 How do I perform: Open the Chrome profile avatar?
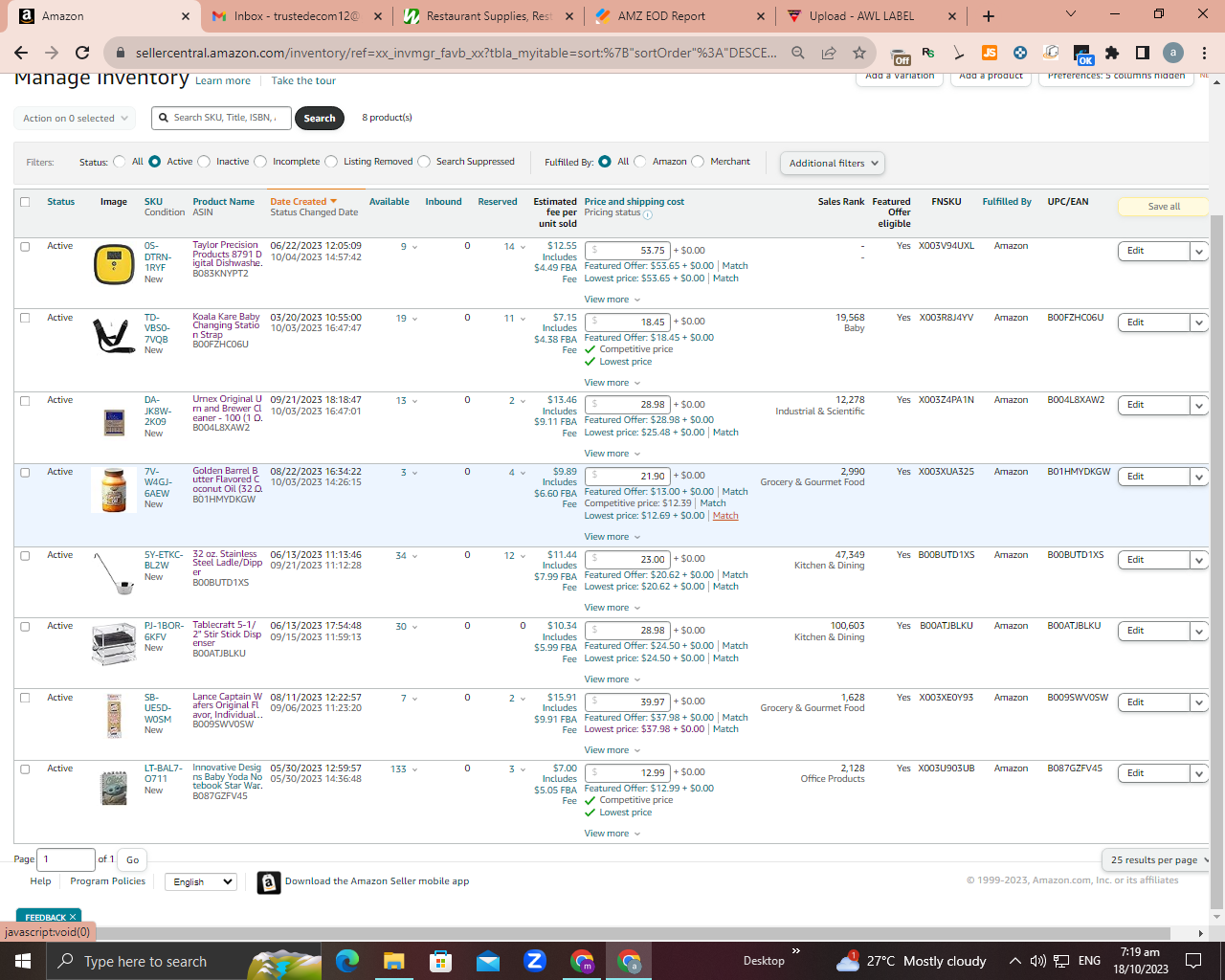(x=1173, y=53)
